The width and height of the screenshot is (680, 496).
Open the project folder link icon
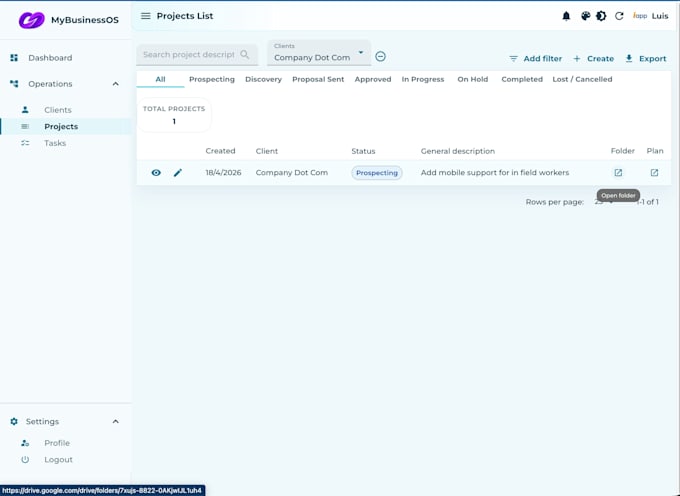(618, 173)
